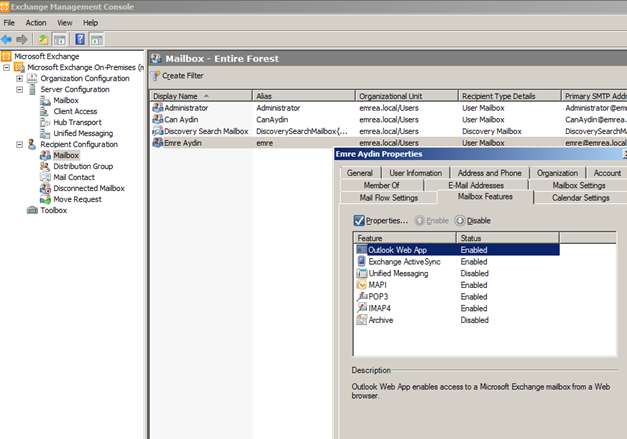Click the CanAydin alias cell
The width and height of the screenshot is (627, 439).
pos(272,120)
